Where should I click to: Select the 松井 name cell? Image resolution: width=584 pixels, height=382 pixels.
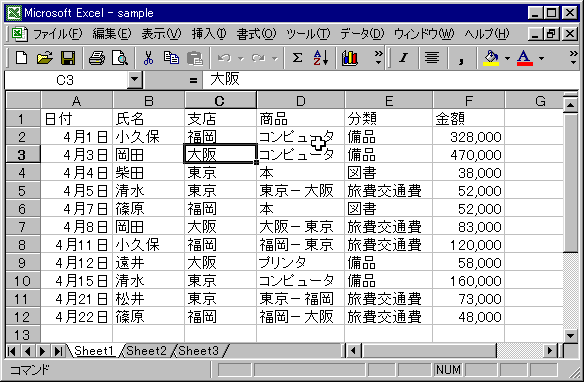click(148, 299)
